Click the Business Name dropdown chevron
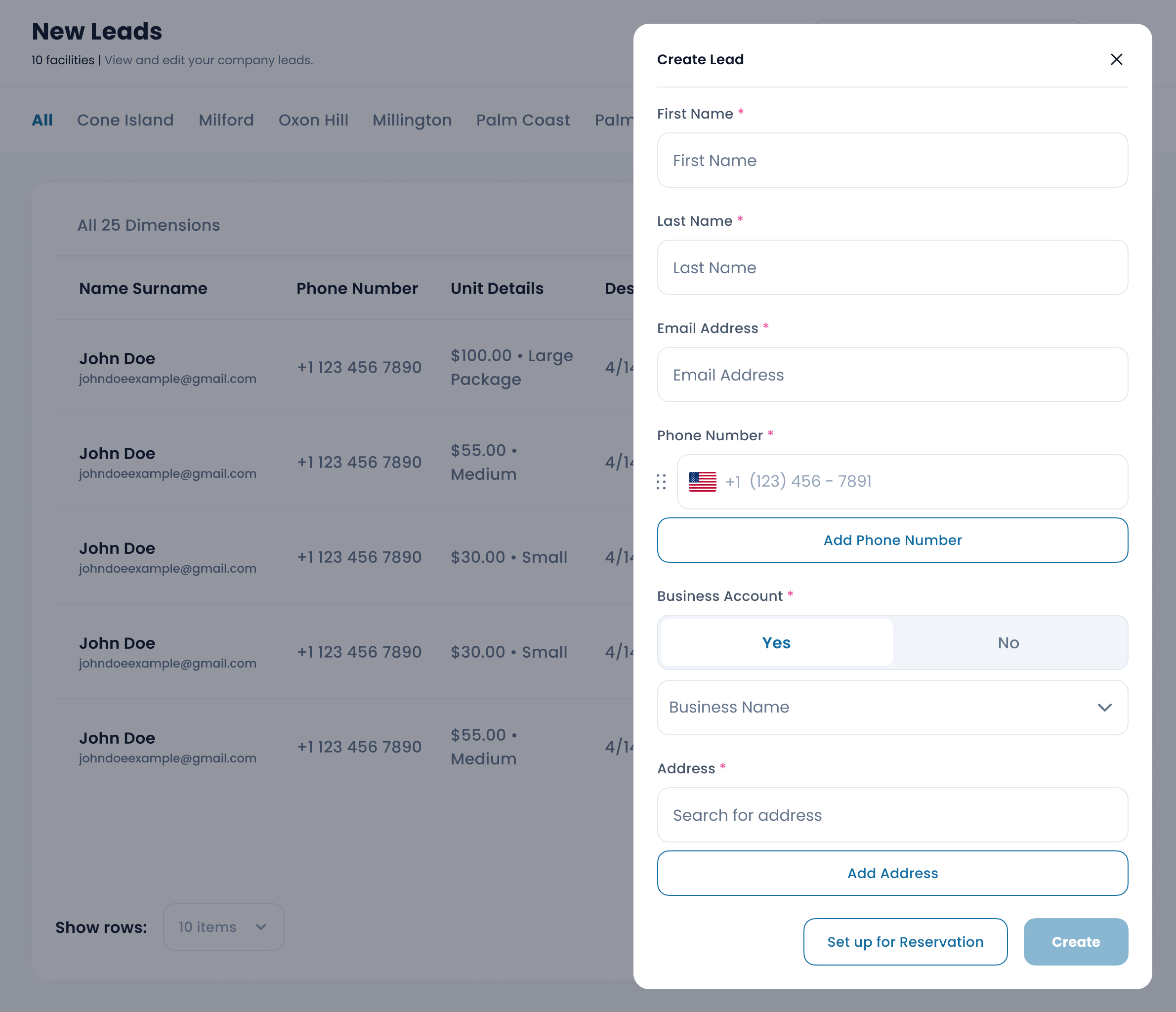 (x=1104, y=707)
